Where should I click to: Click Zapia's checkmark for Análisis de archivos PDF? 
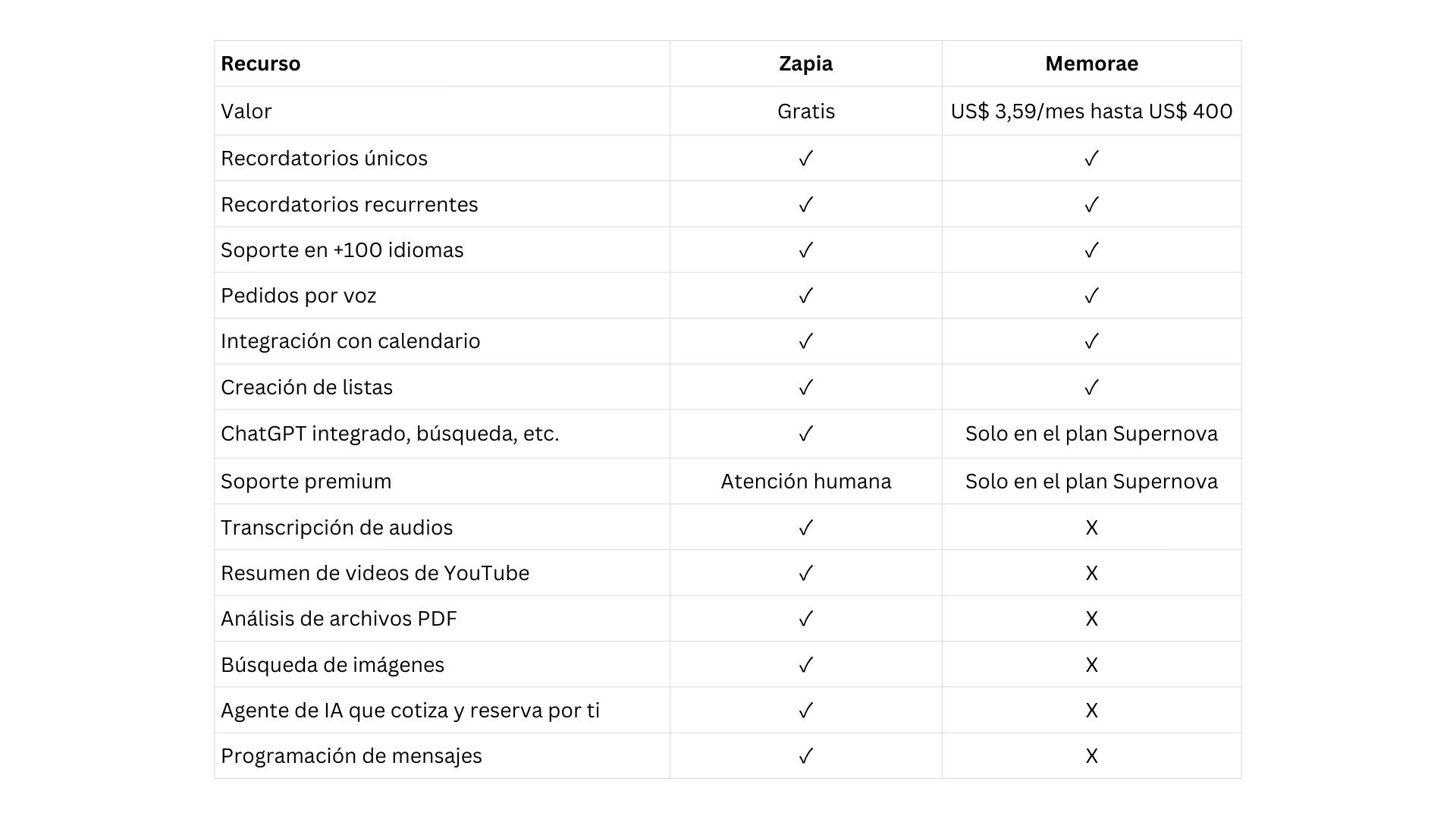805,619
